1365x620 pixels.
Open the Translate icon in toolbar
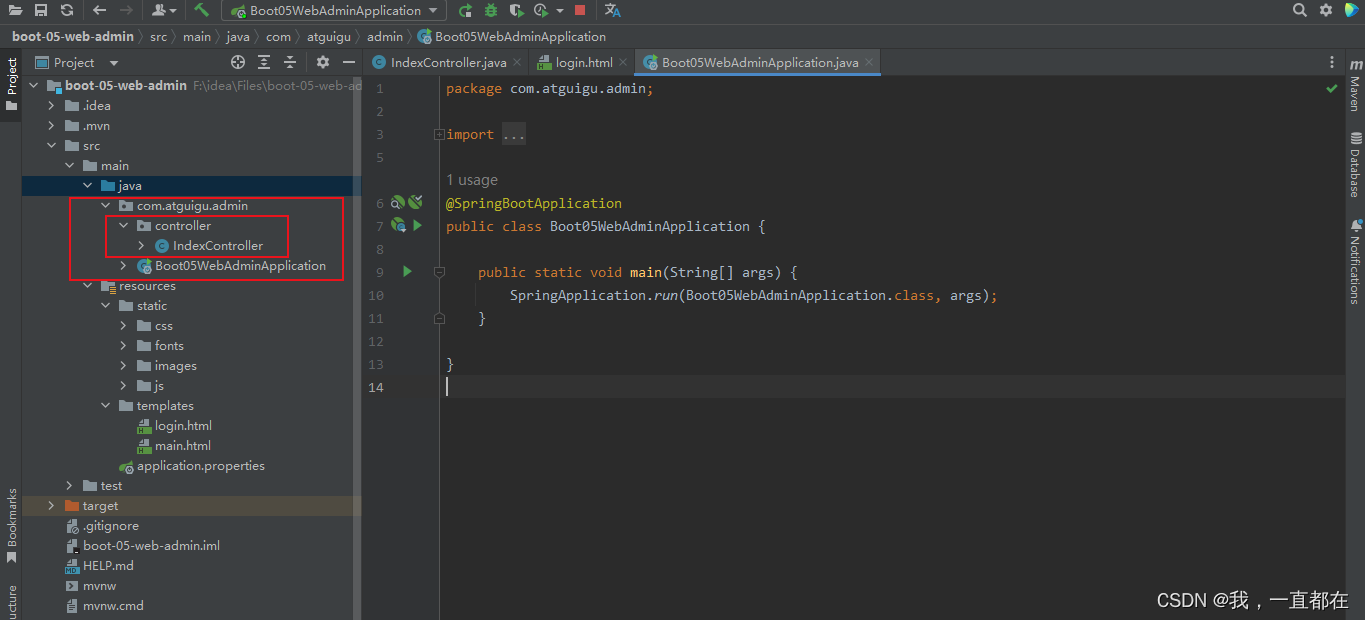click(x=613, y=10)
